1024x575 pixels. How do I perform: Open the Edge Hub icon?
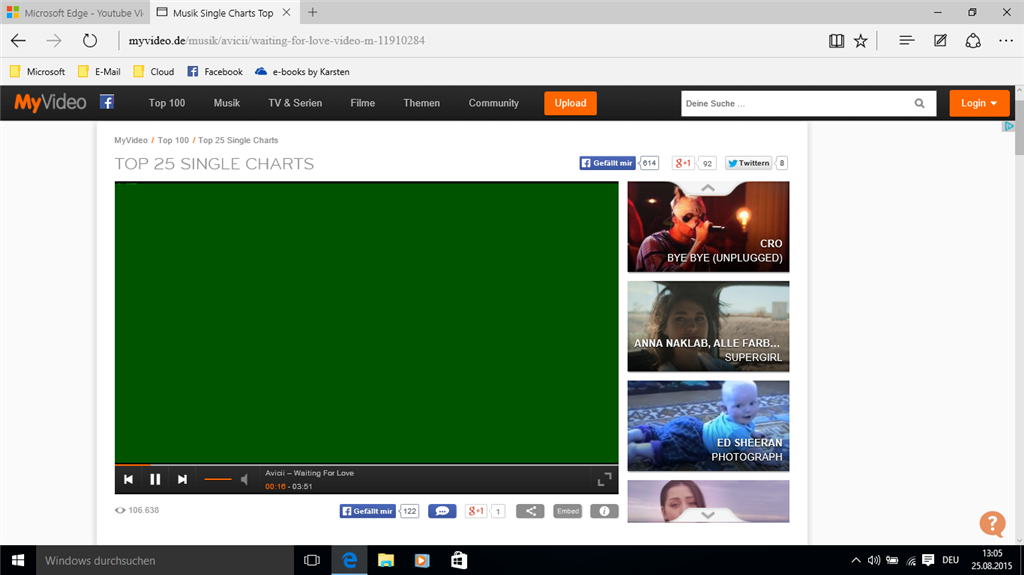[x=906, y=41]
